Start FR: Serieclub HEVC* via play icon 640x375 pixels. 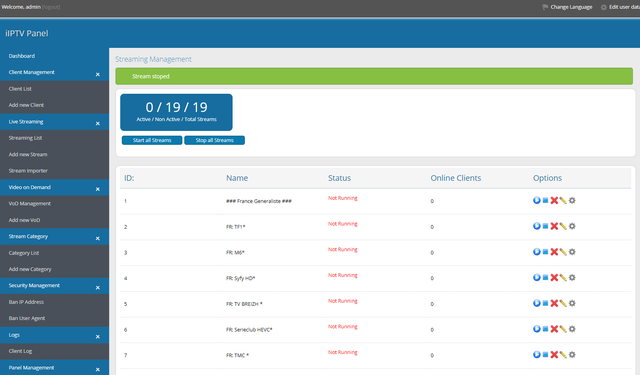point(536,329)
